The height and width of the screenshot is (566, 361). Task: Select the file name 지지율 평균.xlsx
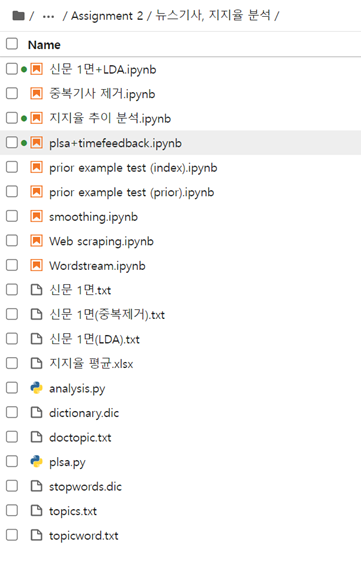tap(91, 363)
